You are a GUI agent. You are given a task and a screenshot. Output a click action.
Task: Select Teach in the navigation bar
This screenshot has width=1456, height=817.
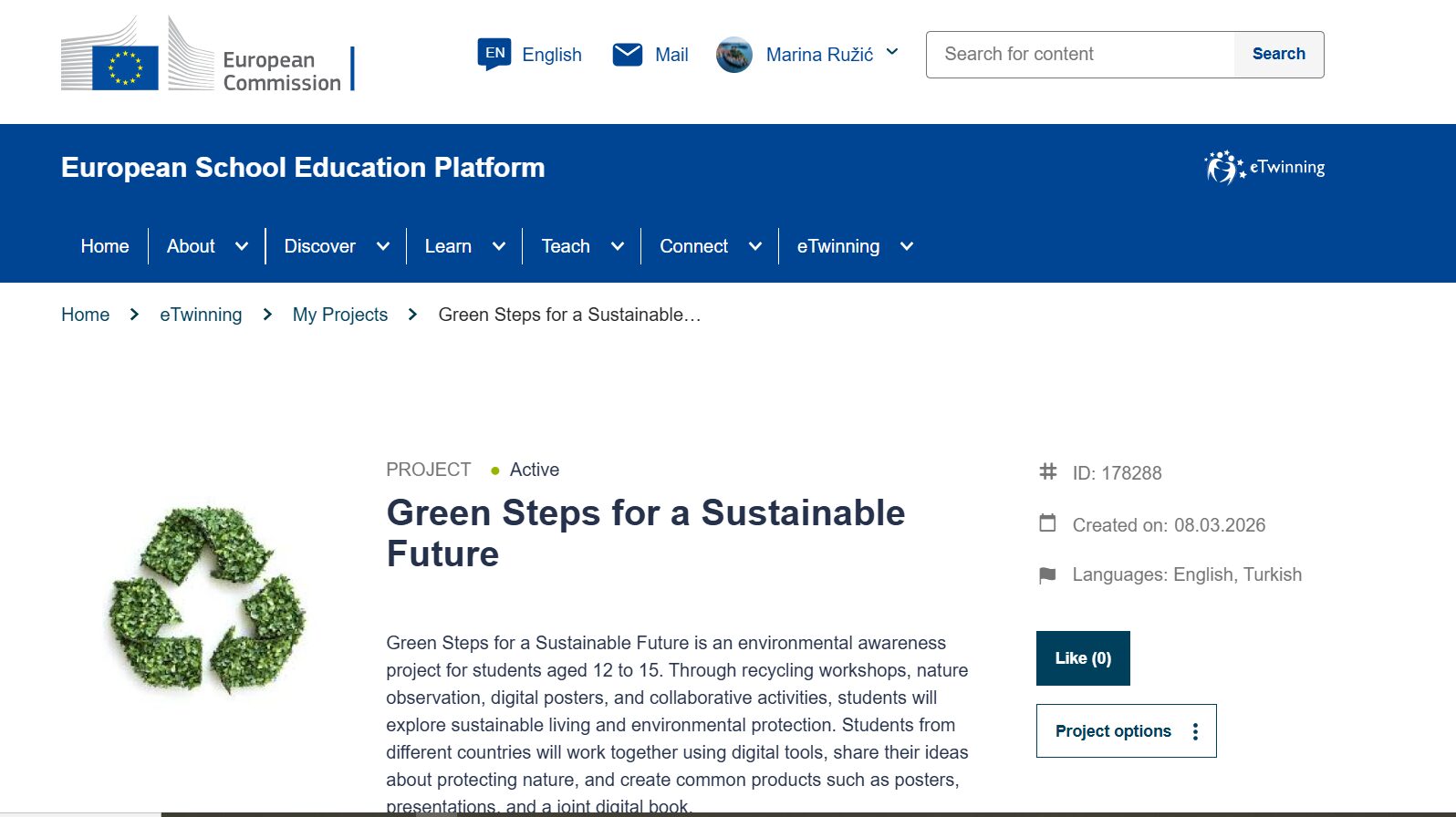(x=566, y=246)
